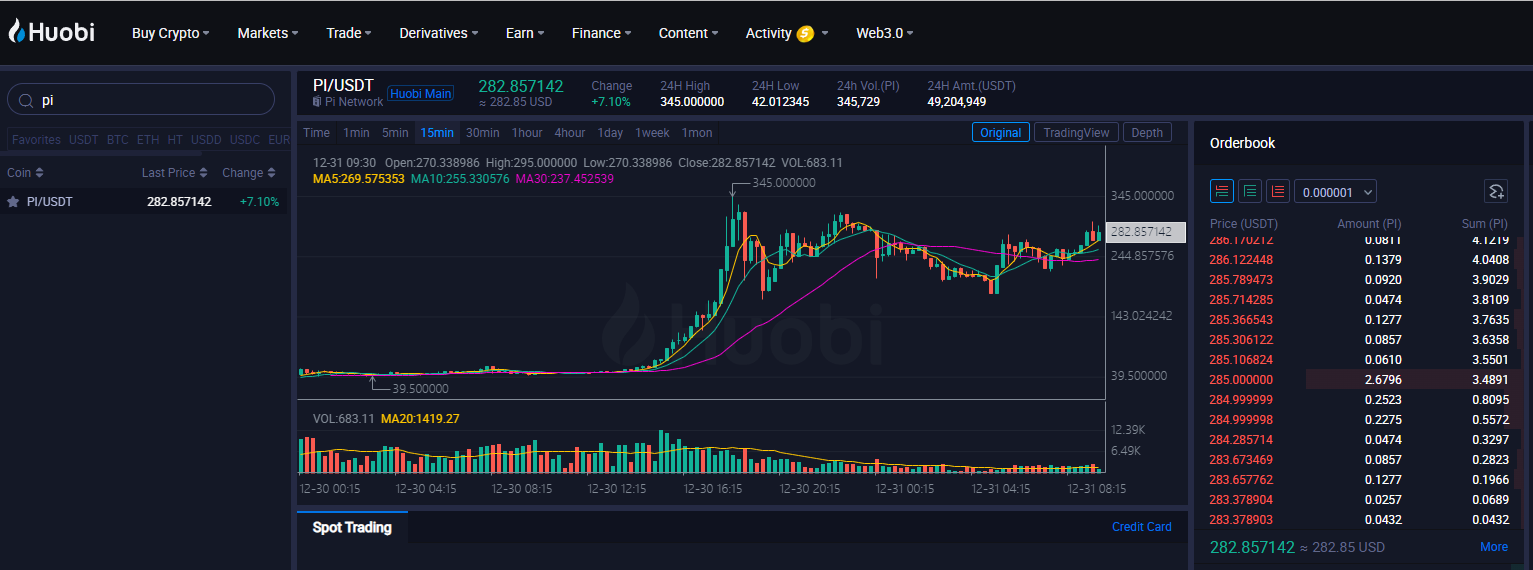Switch to the Original chart
Image resolution: width=1533 pixels, height=570 pixels.
1000,133
